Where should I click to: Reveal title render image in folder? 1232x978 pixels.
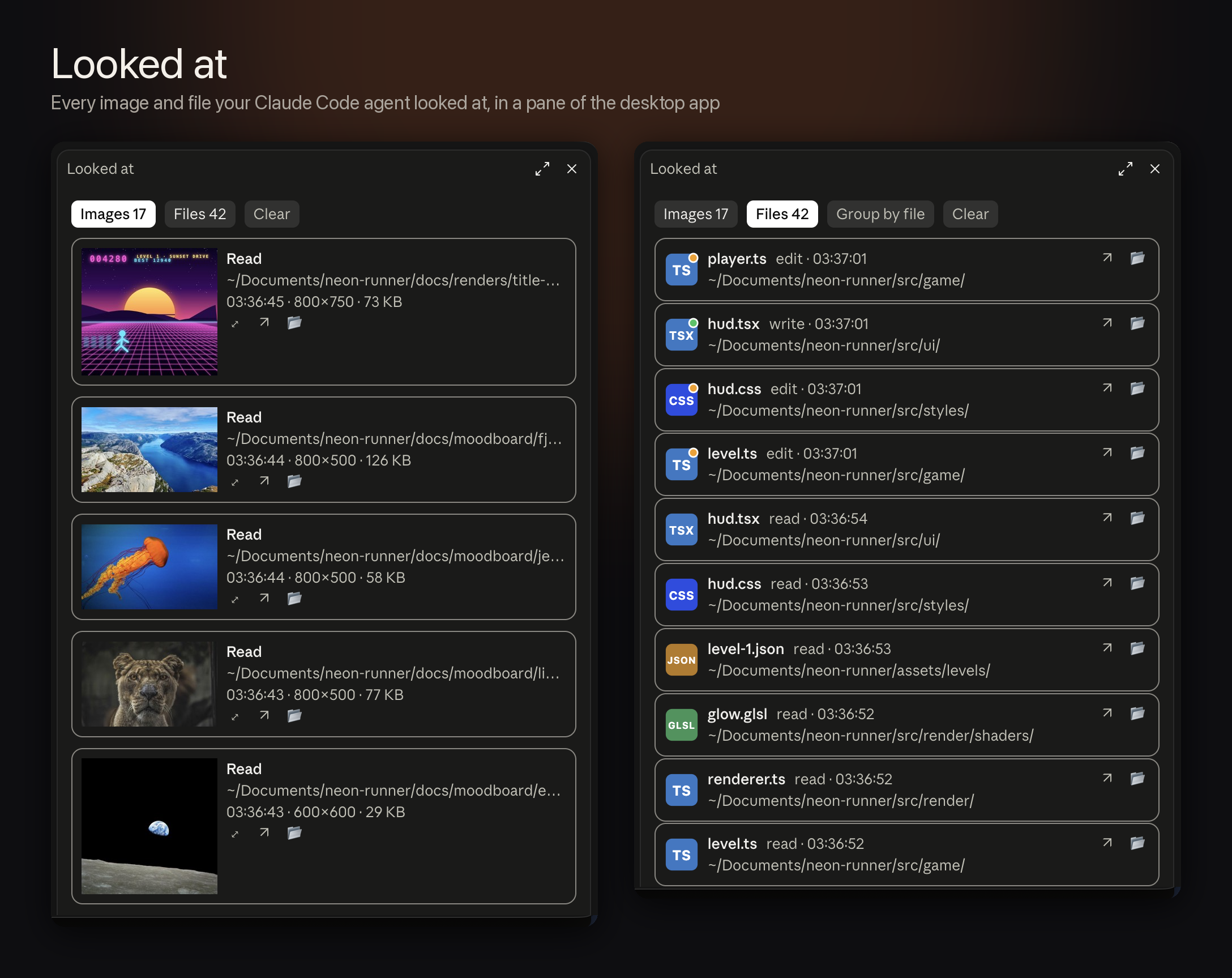(294, 322)
